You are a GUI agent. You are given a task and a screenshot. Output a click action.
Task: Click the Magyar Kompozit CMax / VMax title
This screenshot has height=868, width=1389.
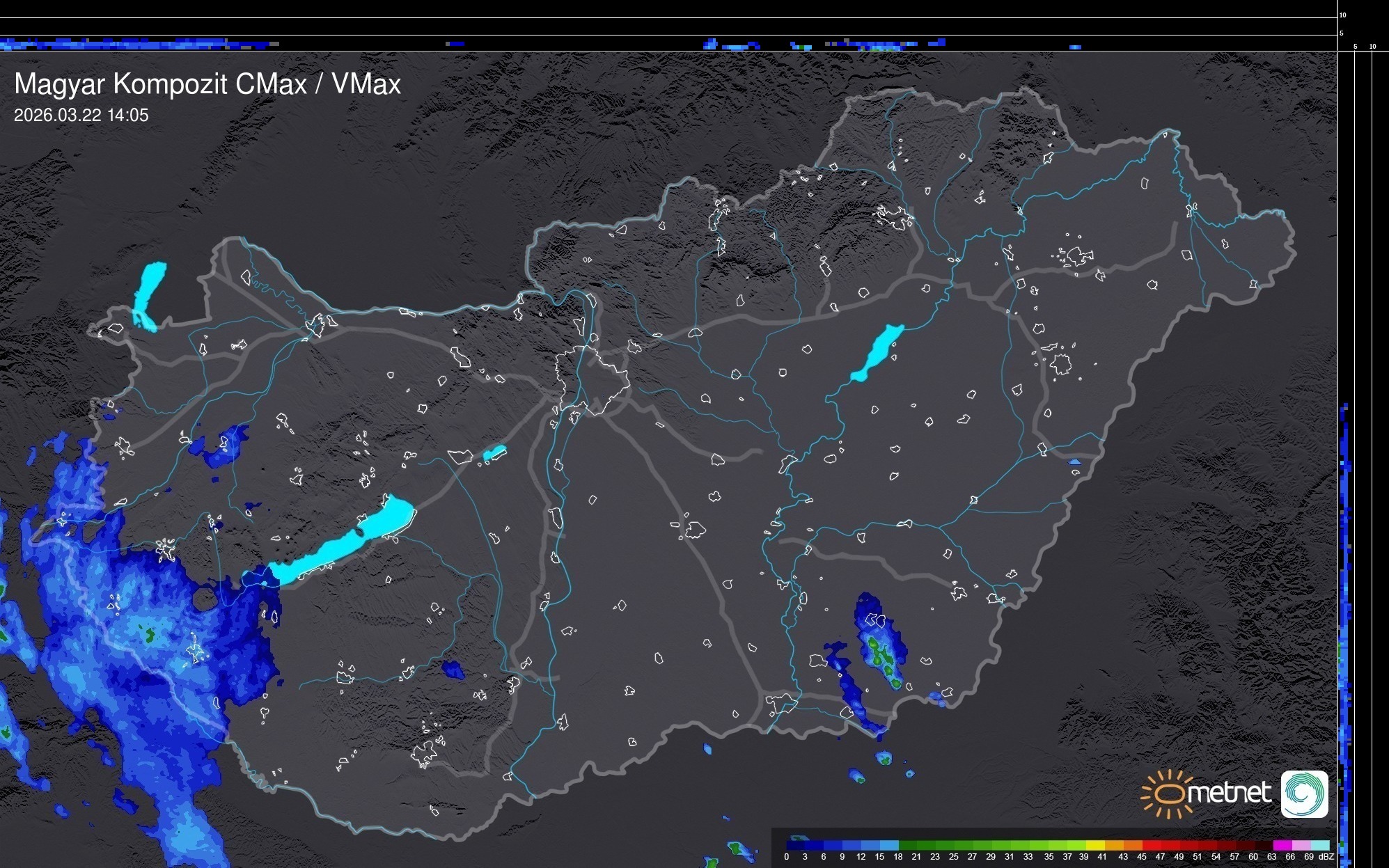[207, 84]
